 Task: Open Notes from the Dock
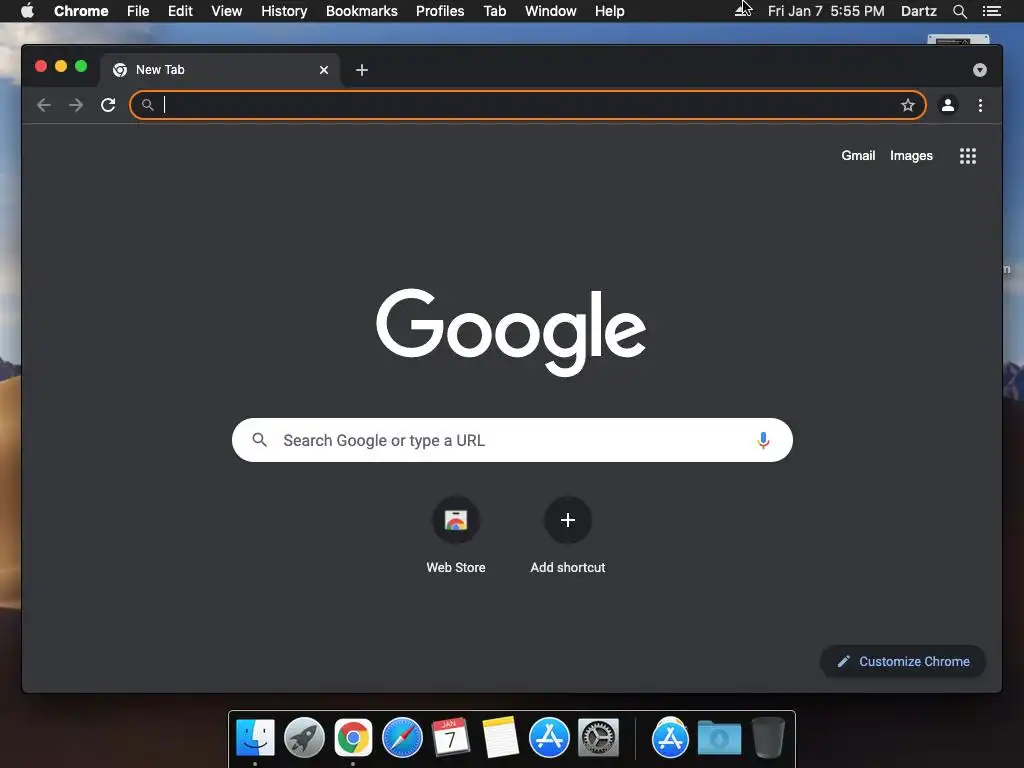(x=500, y=737)
